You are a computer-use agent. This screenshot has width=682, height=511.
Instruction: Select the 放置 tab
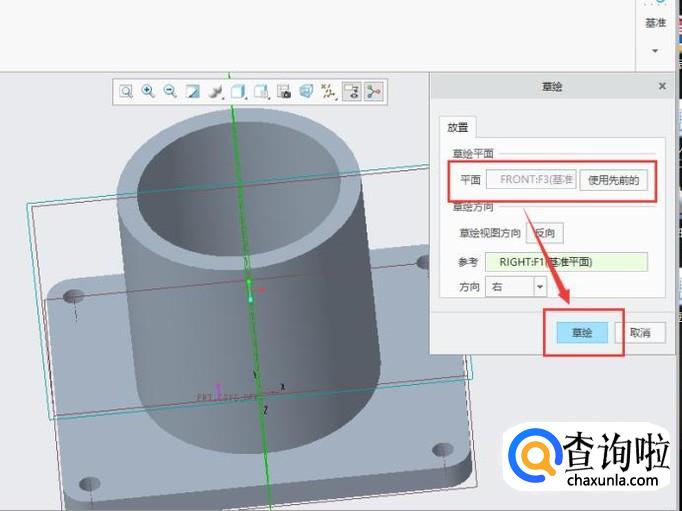457,128
